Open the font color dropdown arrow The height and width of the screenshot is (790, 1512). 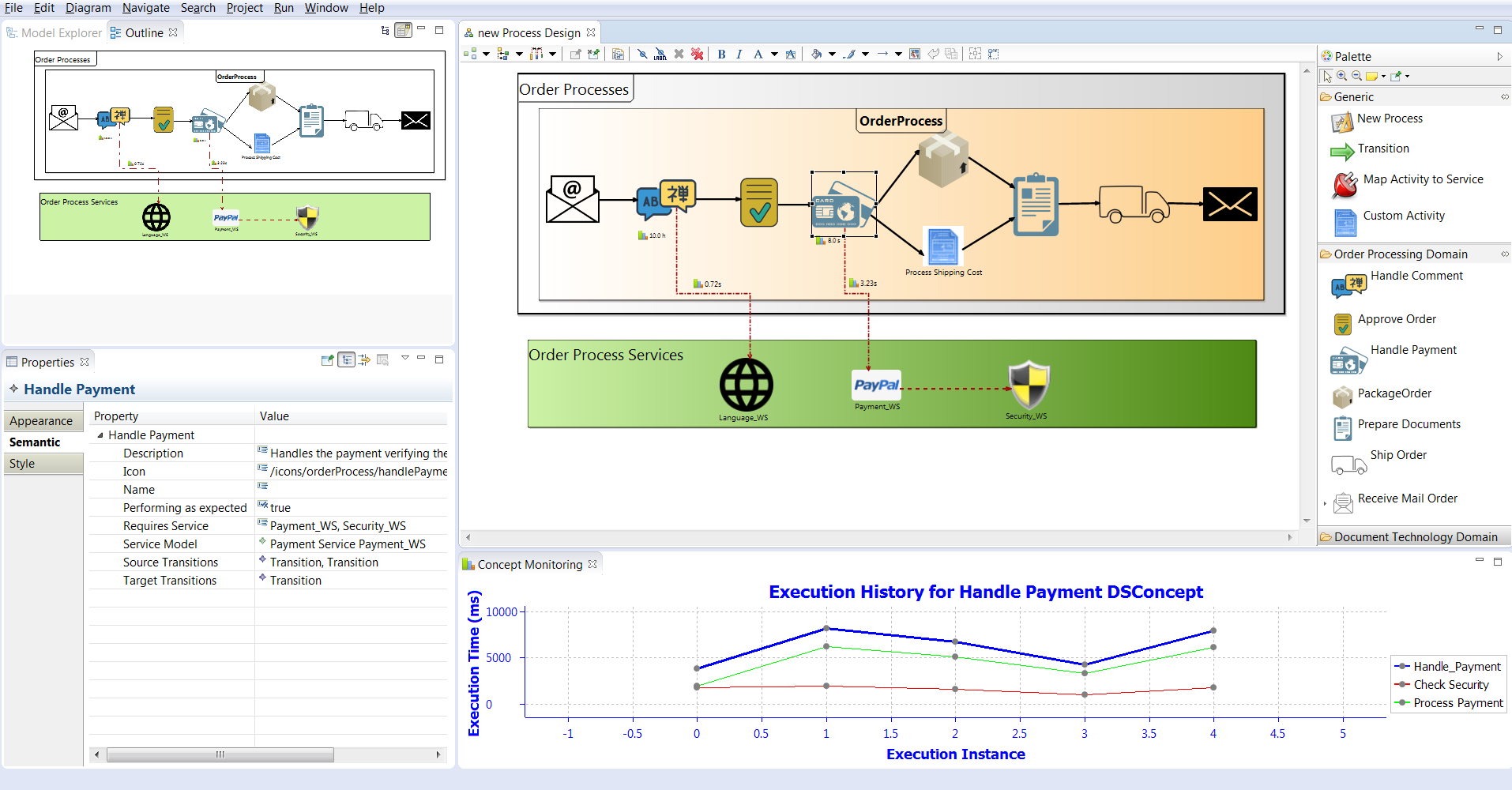[x=774, y=54]
